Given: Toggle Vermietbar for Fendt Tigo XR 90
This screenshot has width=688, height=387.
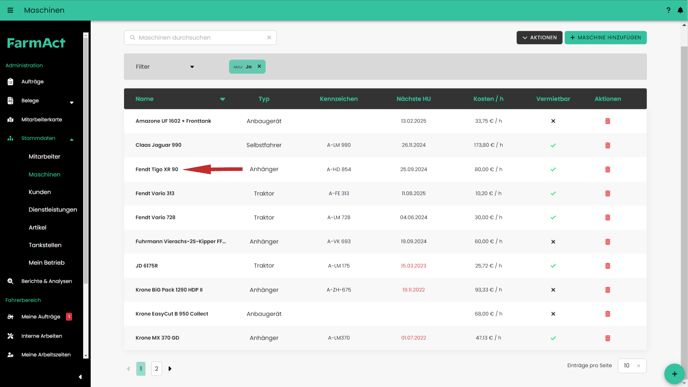Looking at the screenshot, I should (553, 169).
